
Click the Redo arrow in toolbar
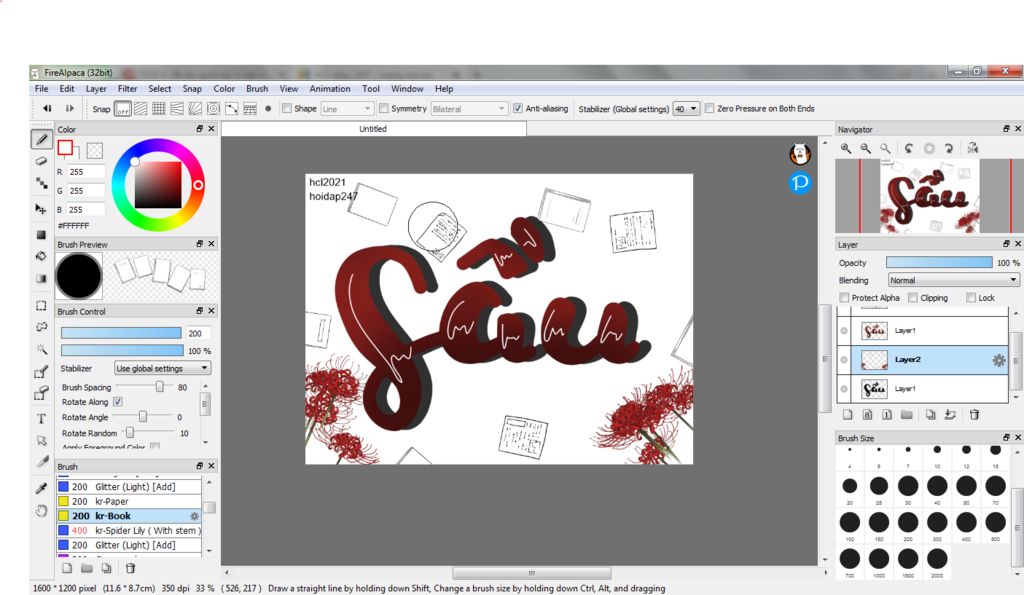point(69,108)
